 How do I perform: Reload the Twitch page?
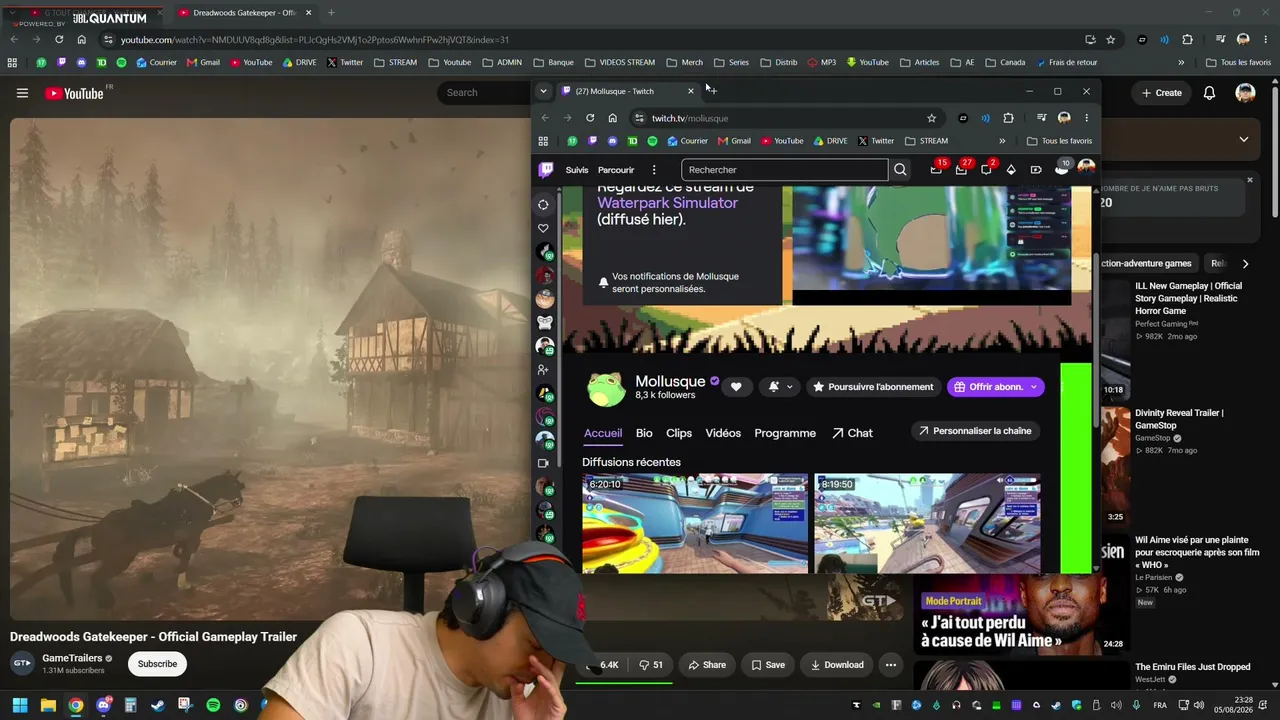590,118
